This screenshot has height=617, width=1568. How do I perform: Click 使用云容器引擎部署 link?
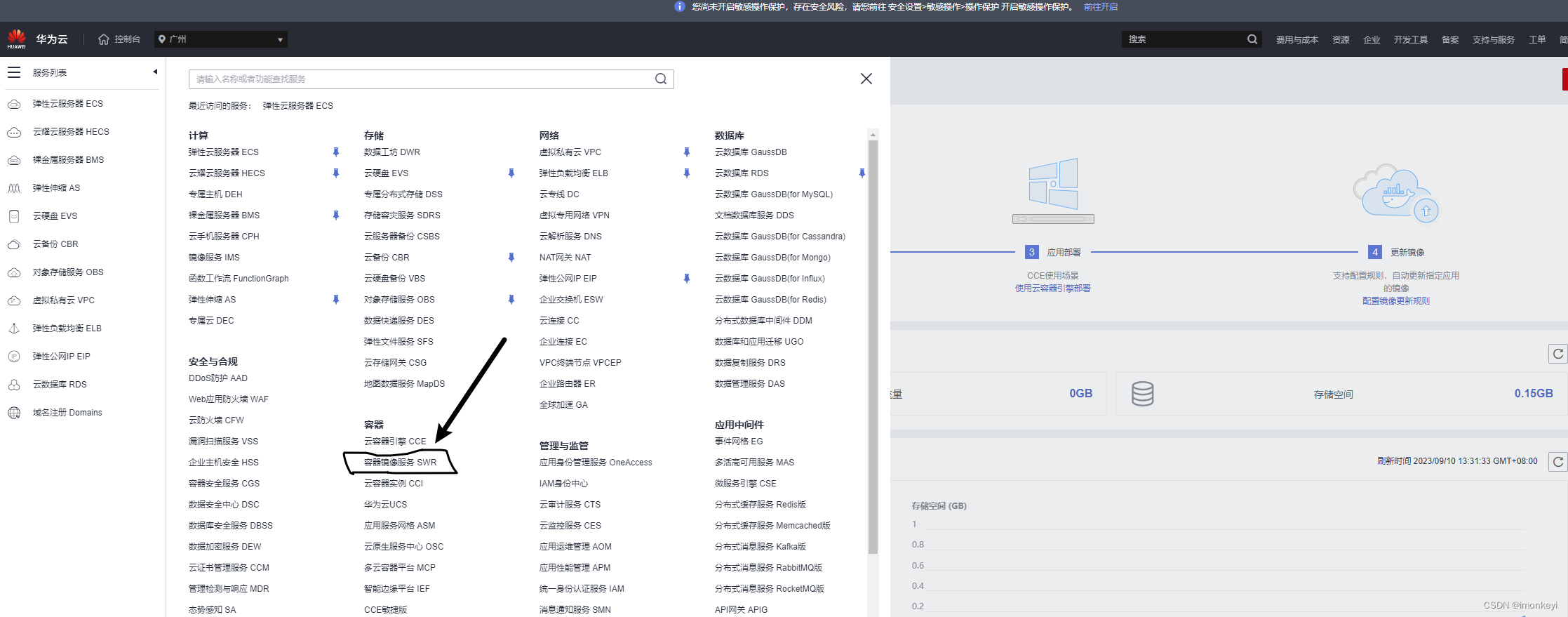pyautogui.click(x=1052, y=288)
